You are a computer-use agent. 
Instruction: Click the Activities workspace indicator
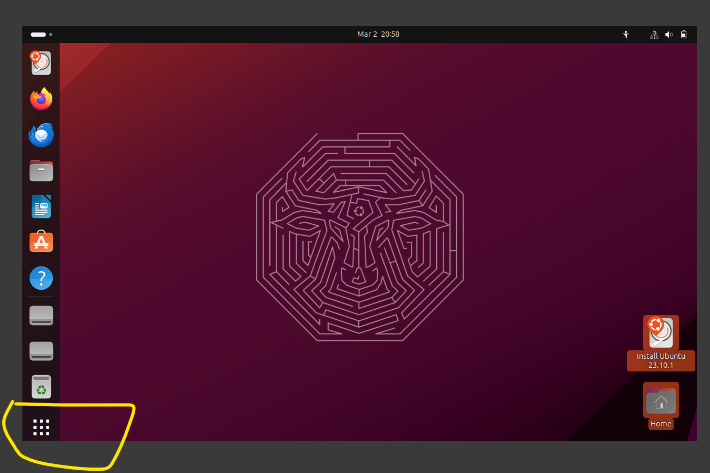[41, 34]
